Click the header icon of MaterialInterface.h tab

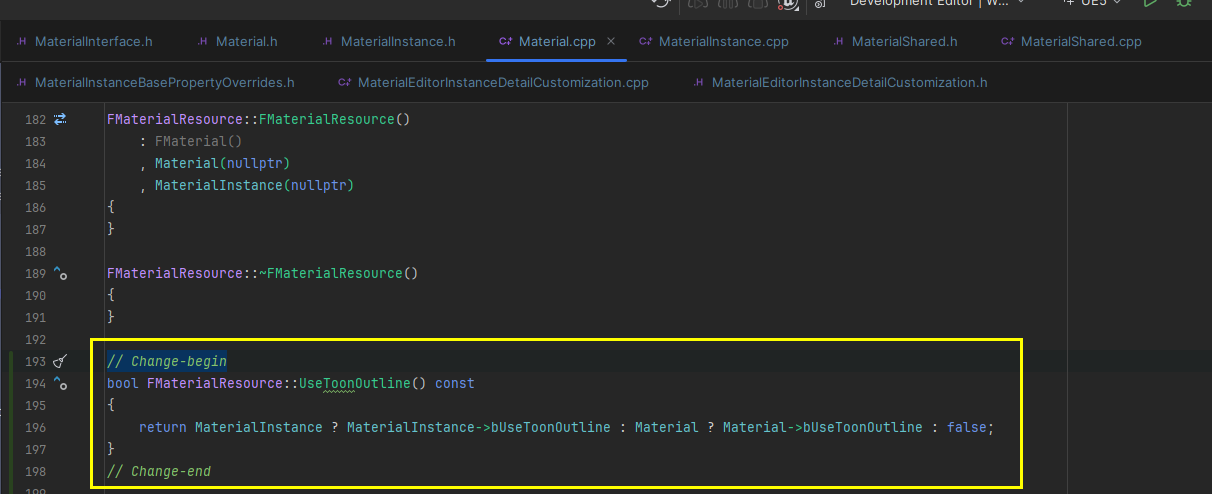(21, 42)
